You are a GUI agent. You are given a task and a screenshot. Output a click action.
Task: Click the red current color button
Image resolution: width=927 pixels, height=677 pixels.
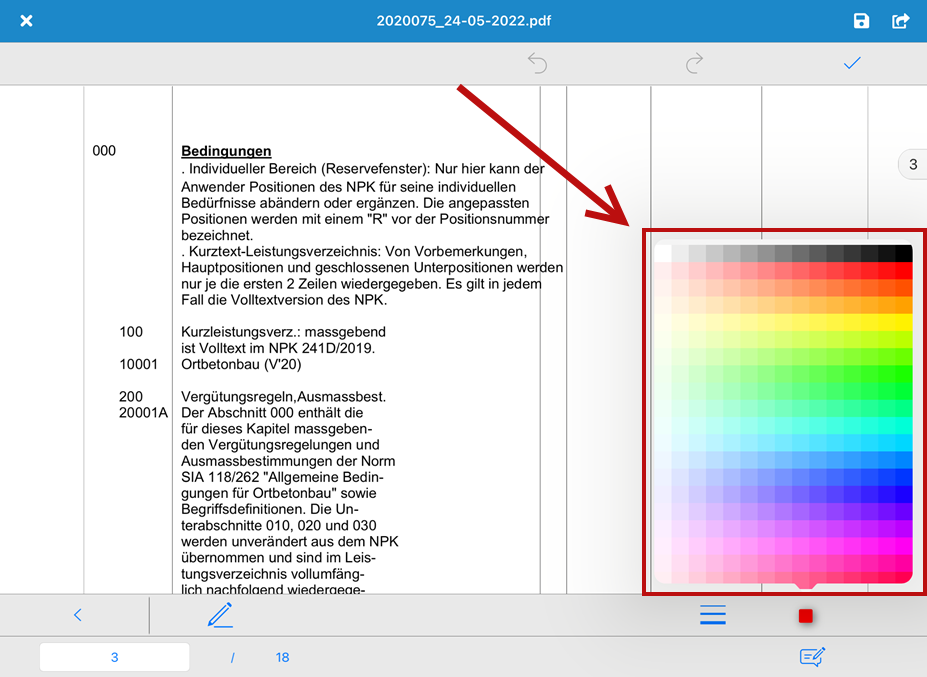click(805, 616)
